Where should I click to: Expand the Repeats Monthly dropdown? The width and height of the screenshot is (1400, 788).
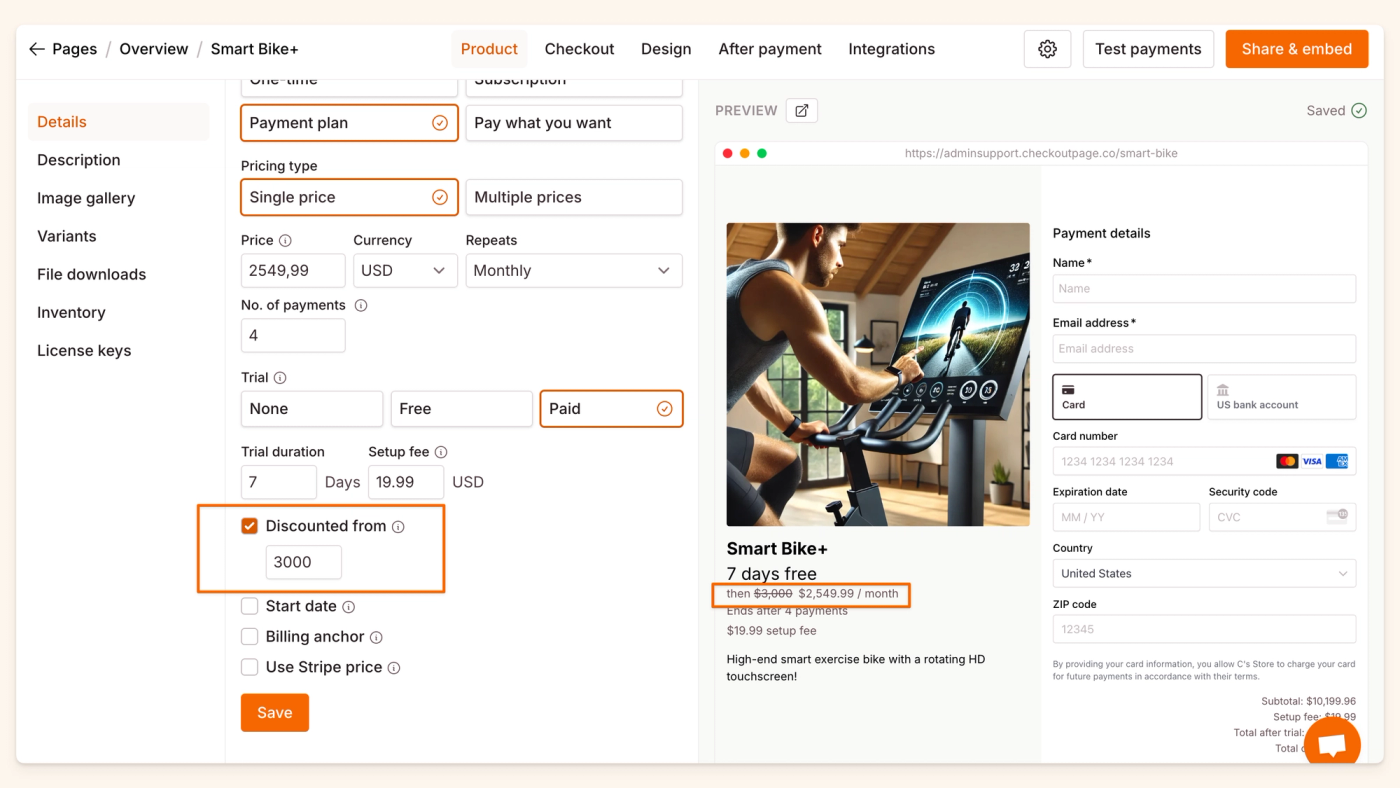click(574, 271)
